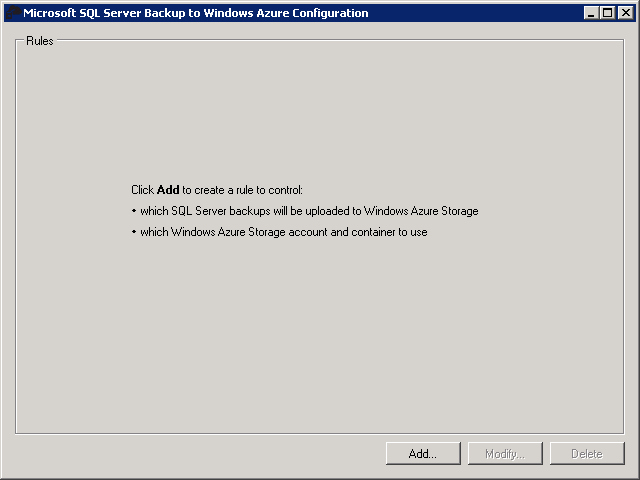Maximize the Azure Configuration window
The width and height of the screenshot is (640, 480).
tap(607, 13)
